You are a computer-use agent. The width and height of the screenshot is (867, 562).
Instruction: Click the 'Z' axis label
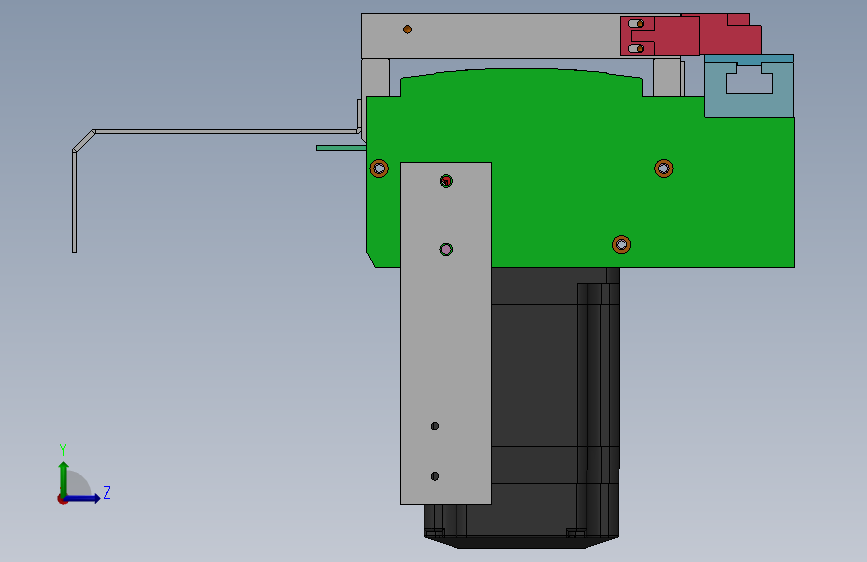coord(107,492)
